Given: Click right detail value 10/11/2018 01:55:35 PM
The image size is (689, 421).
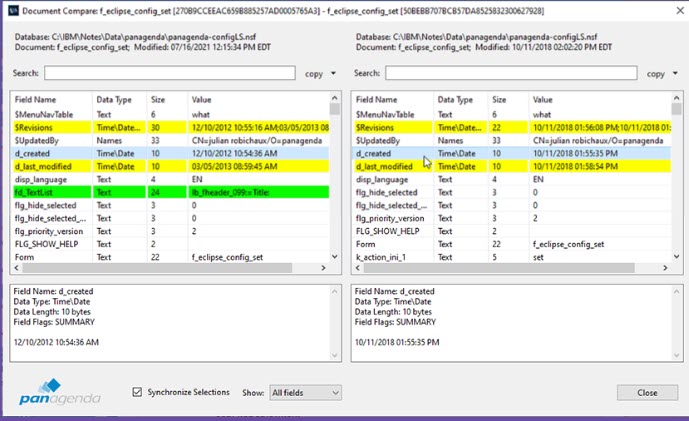Looking at the screenshot, I should (397, 342).
